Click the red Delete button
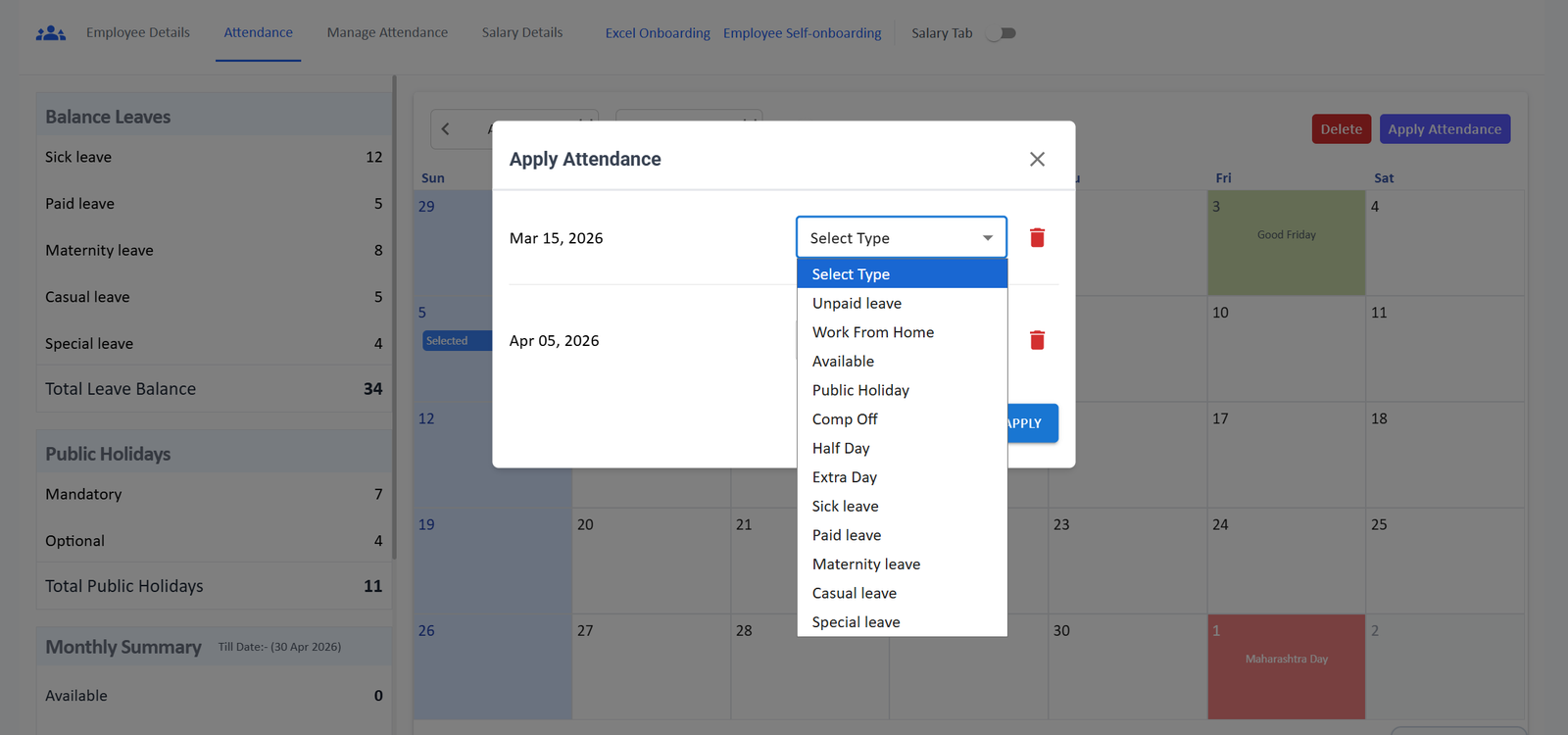The image size is (1568, 735). tap(1342, 129)
